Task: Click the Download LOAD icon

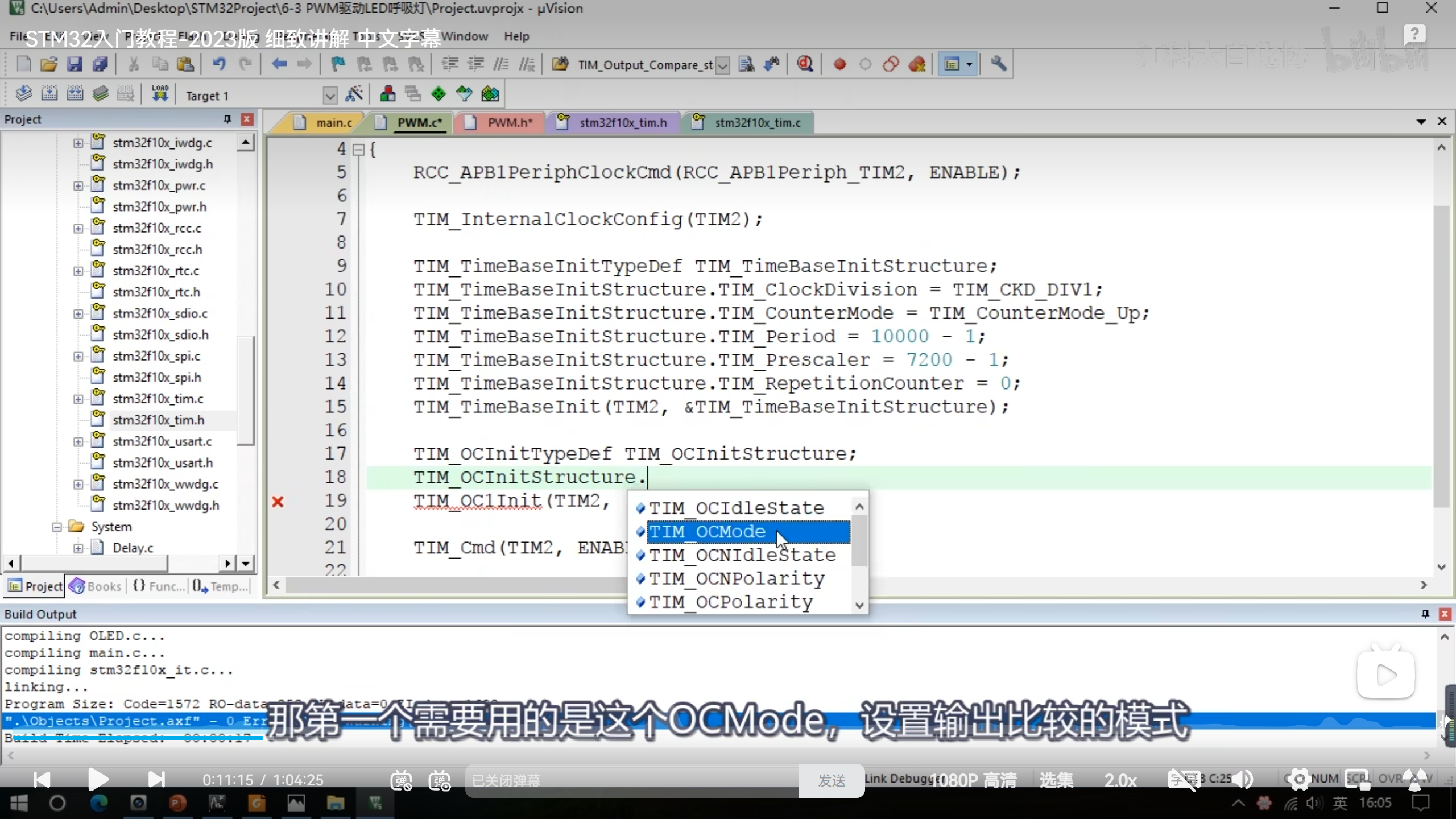Action: [x=160, y=94]
